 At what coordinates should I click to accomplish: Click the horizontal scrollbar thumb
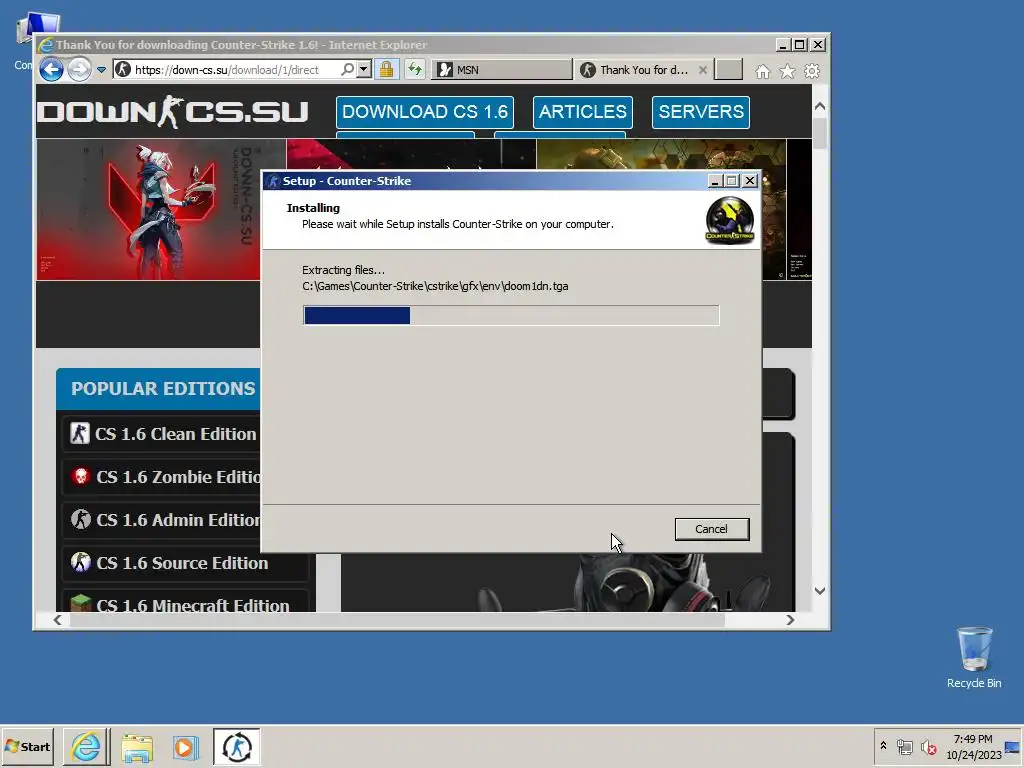[x=397, y=620]
